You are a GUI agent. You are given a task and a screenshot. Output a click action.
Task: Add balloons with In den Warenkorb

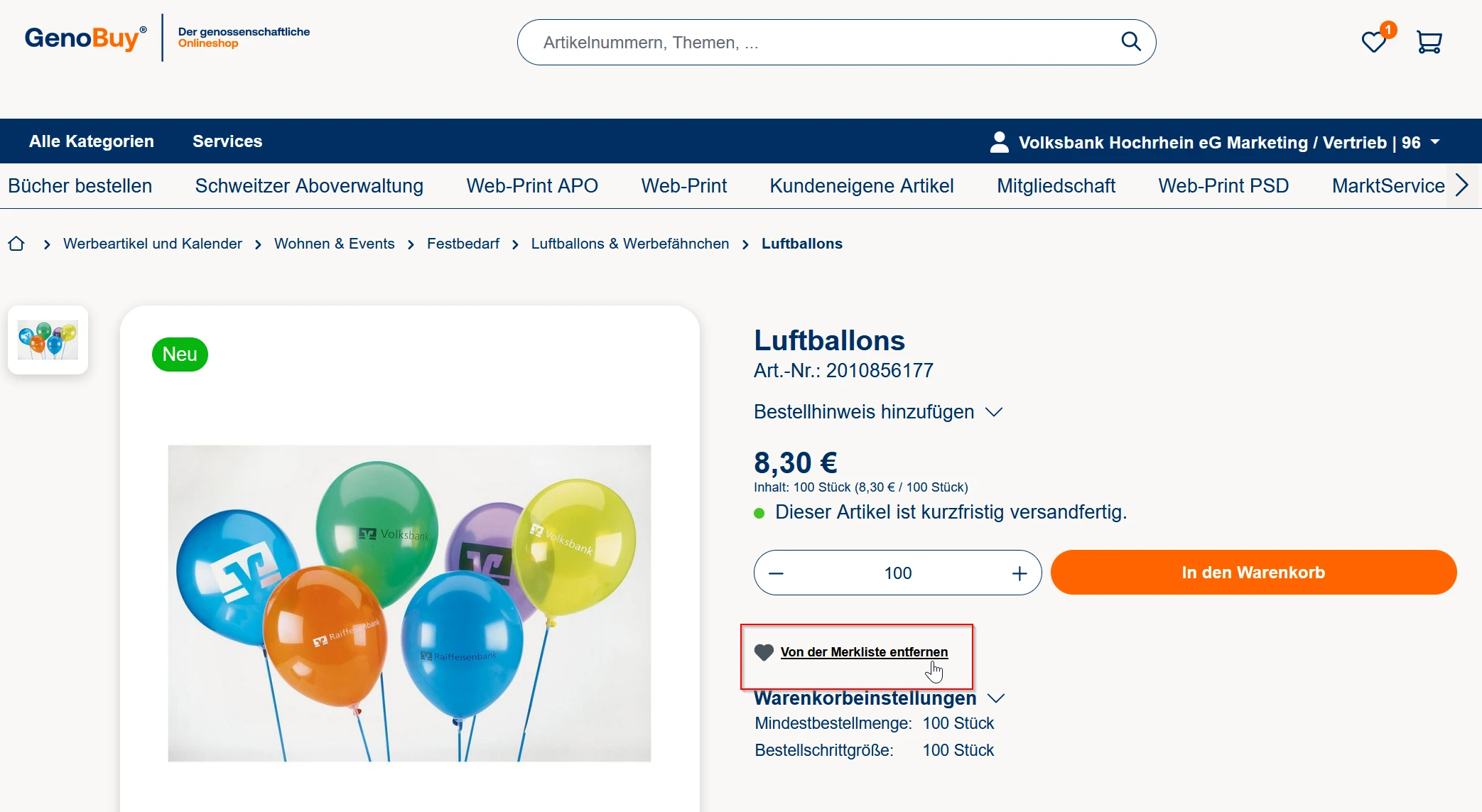1253,573
